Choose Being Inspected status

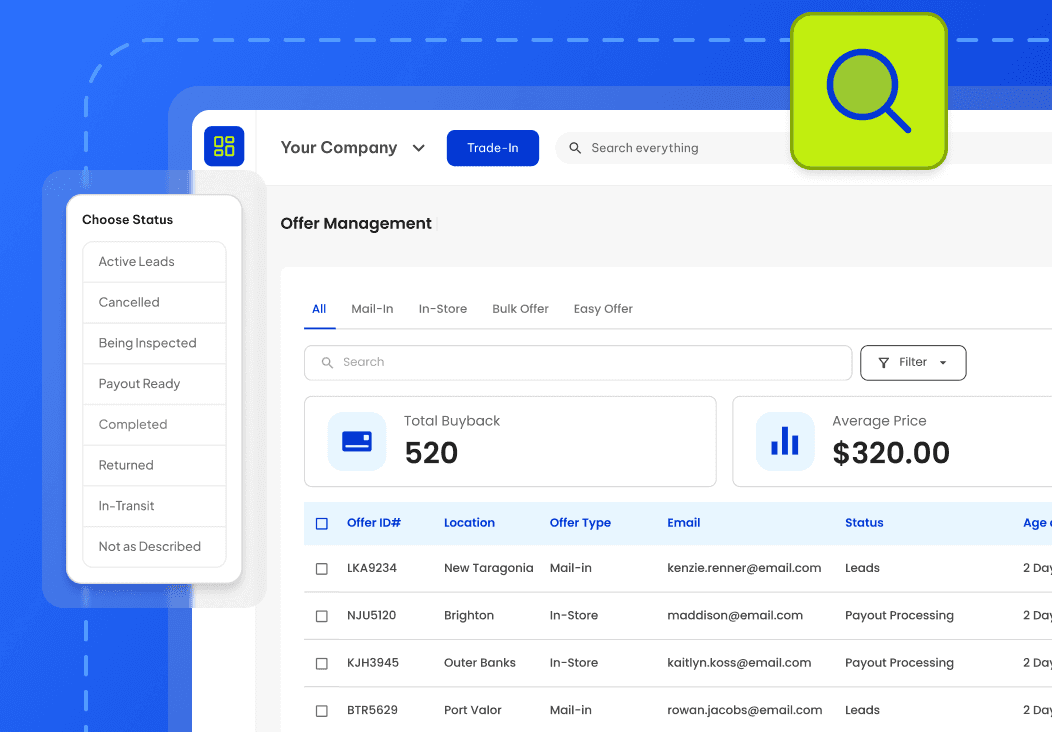(154, 344)
